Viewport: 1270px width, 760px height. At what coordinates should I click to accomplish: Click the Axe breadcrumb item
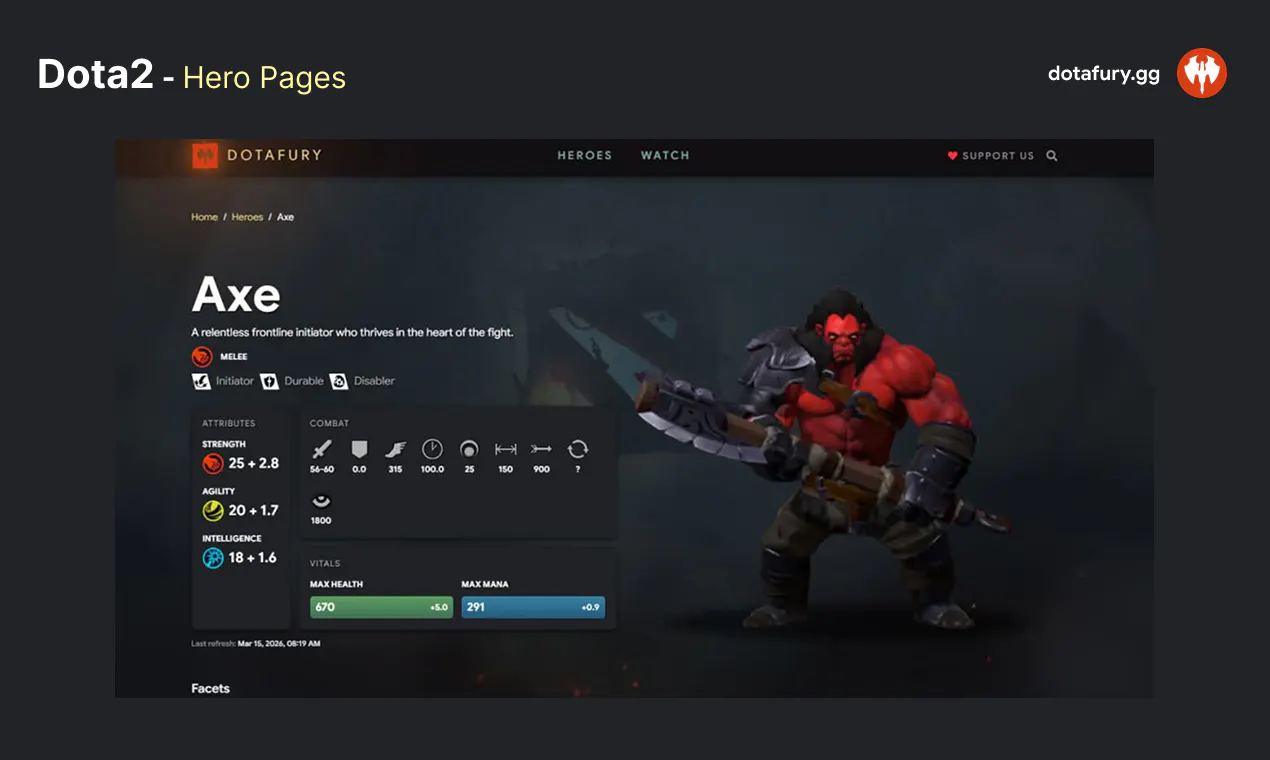coord(285,217)
